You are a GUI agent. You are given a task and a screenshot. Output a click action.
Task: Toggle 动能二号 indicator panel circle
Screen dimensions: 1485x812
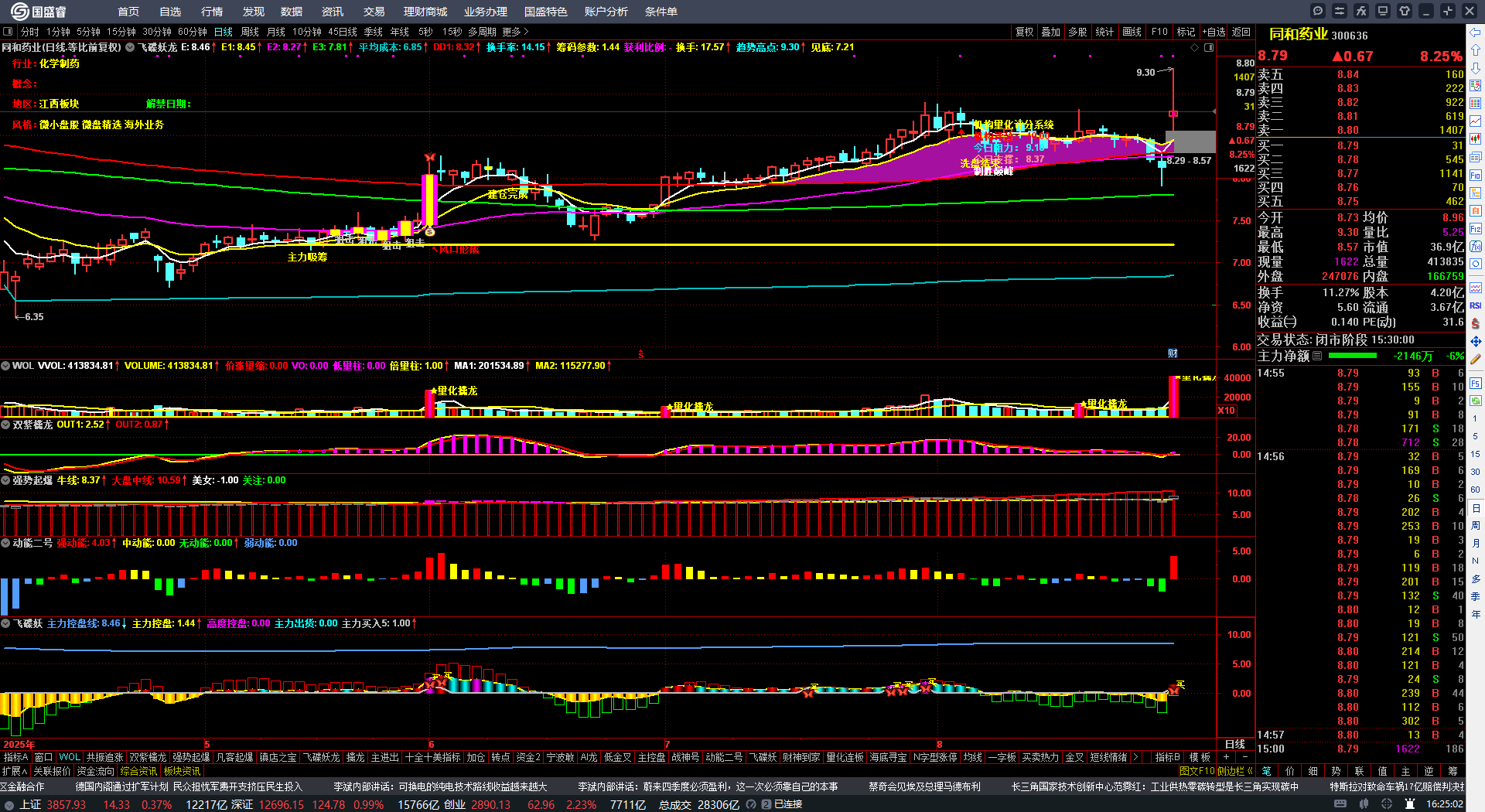[x=5, y=543]
